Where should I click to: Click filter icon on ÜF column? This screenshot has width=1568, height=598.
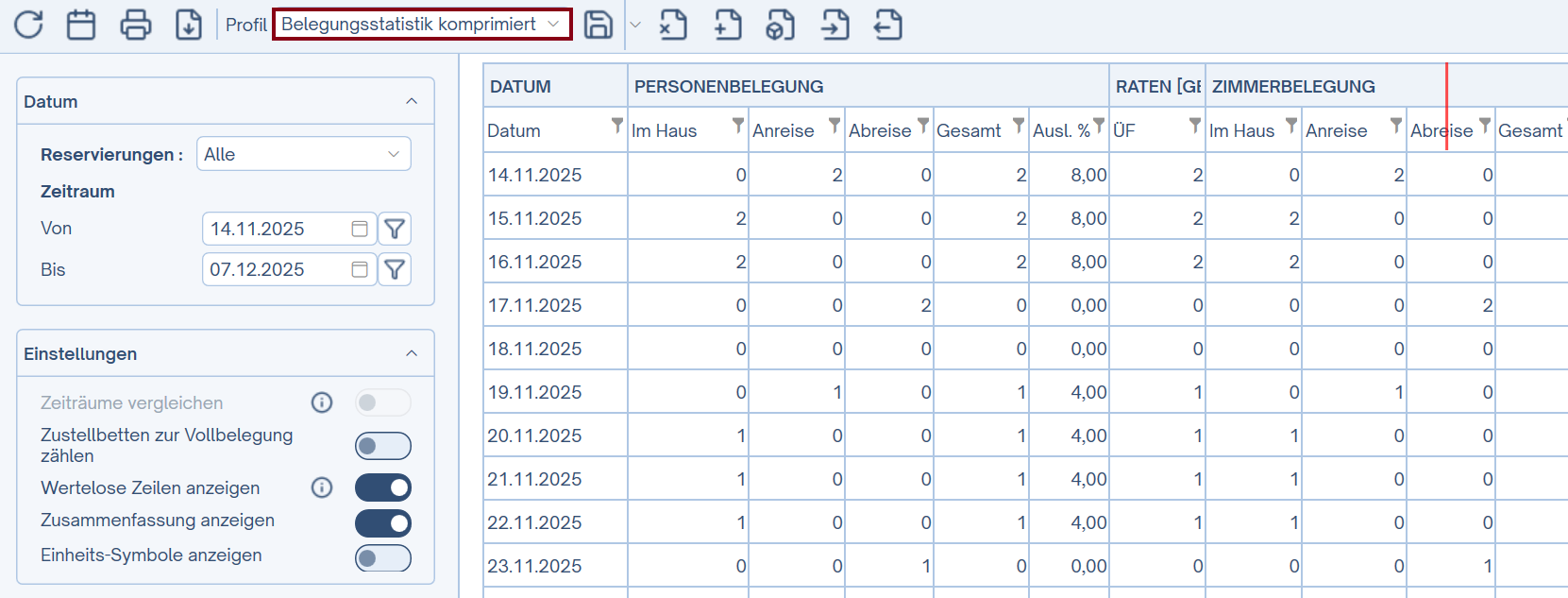(1195, 125)
